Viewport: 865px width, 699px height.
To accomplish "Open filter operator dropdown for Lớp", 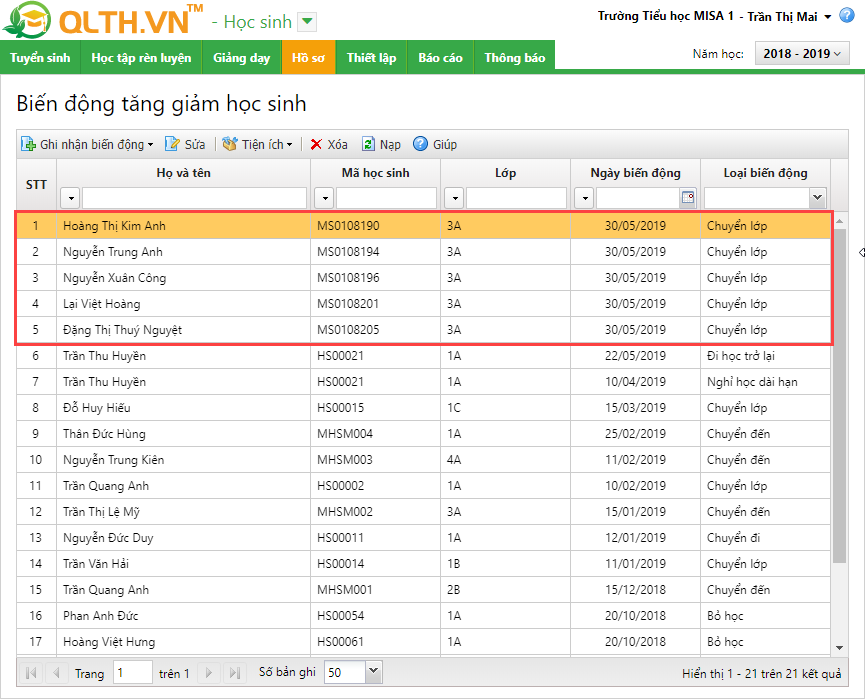I will tap(454, 198).
